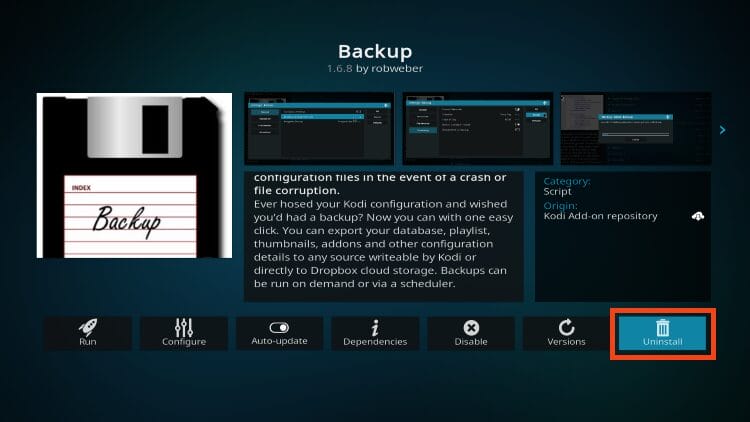Screen dimensions: 750x422
Task: Click the Category: label
Action: pos(567,181)
